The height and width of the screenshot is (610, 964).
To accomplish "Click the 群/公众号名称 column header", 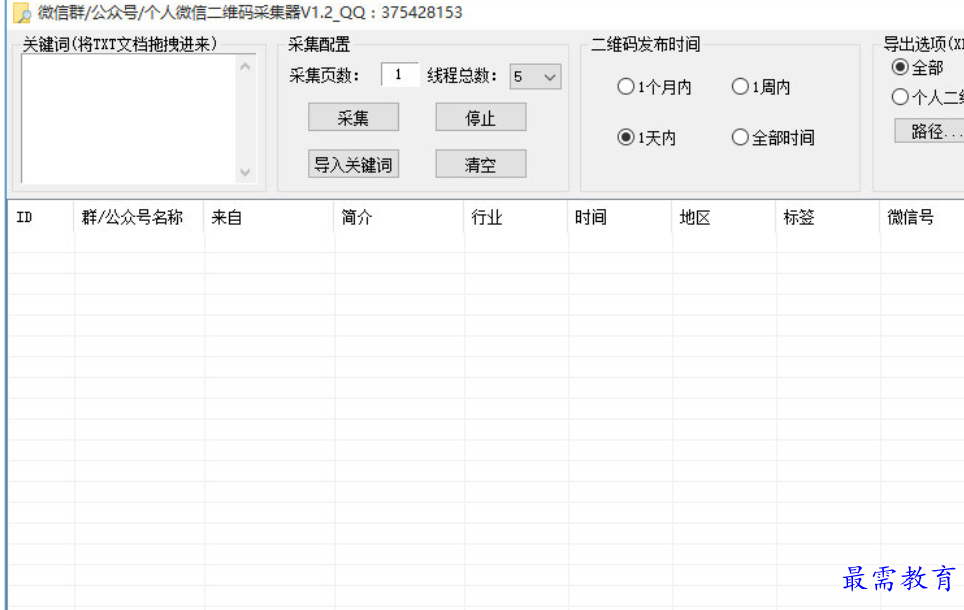I will [139, 217].
